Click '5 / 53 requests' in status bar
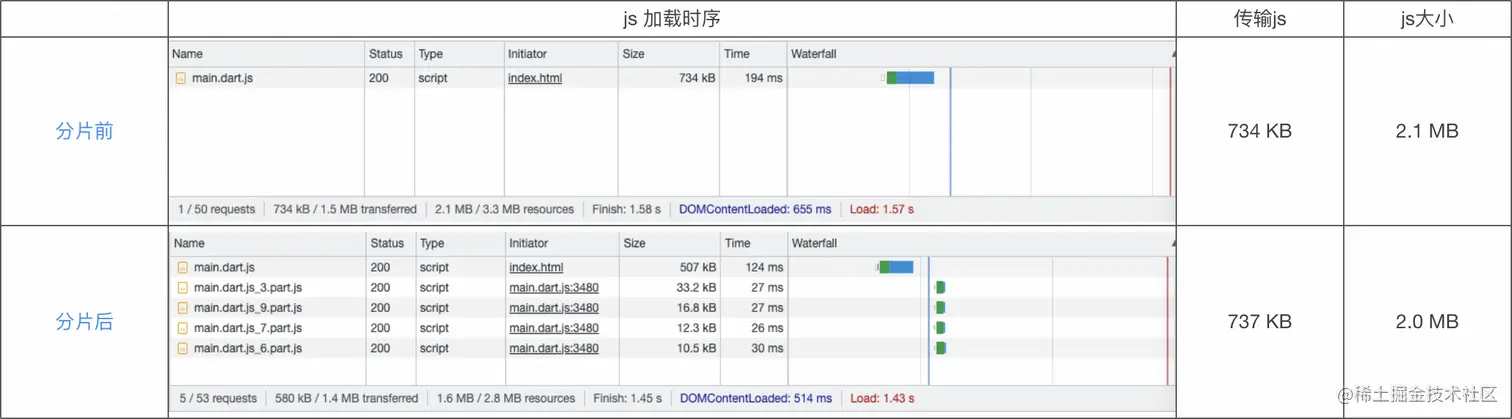 pyautogui.click(x=217, y=398)
